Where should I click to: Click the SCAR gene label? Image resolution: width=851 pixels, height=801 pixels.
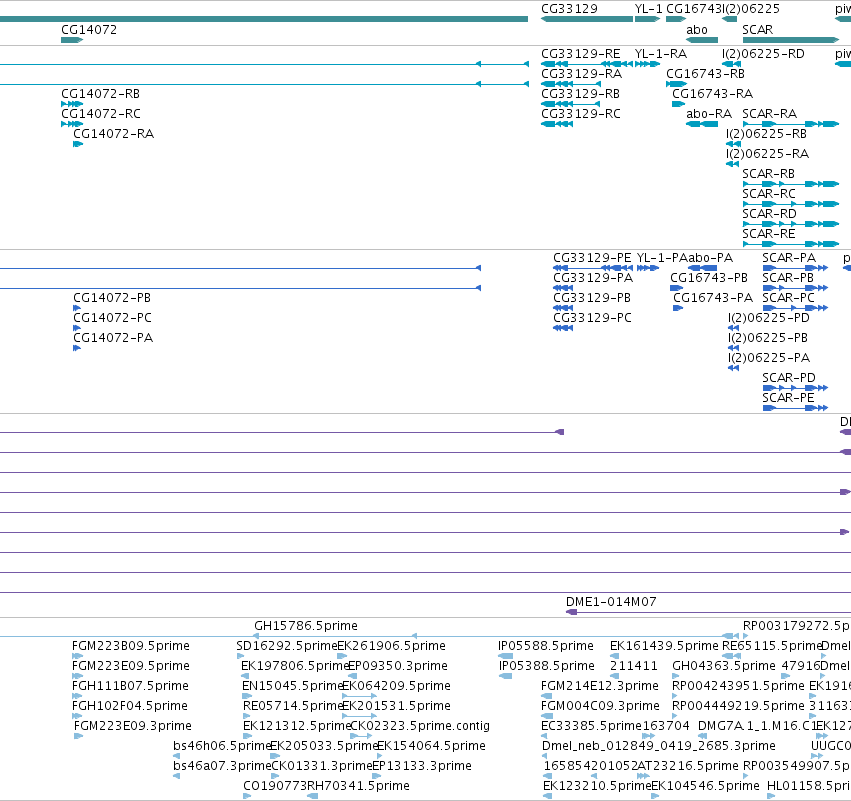758,30
